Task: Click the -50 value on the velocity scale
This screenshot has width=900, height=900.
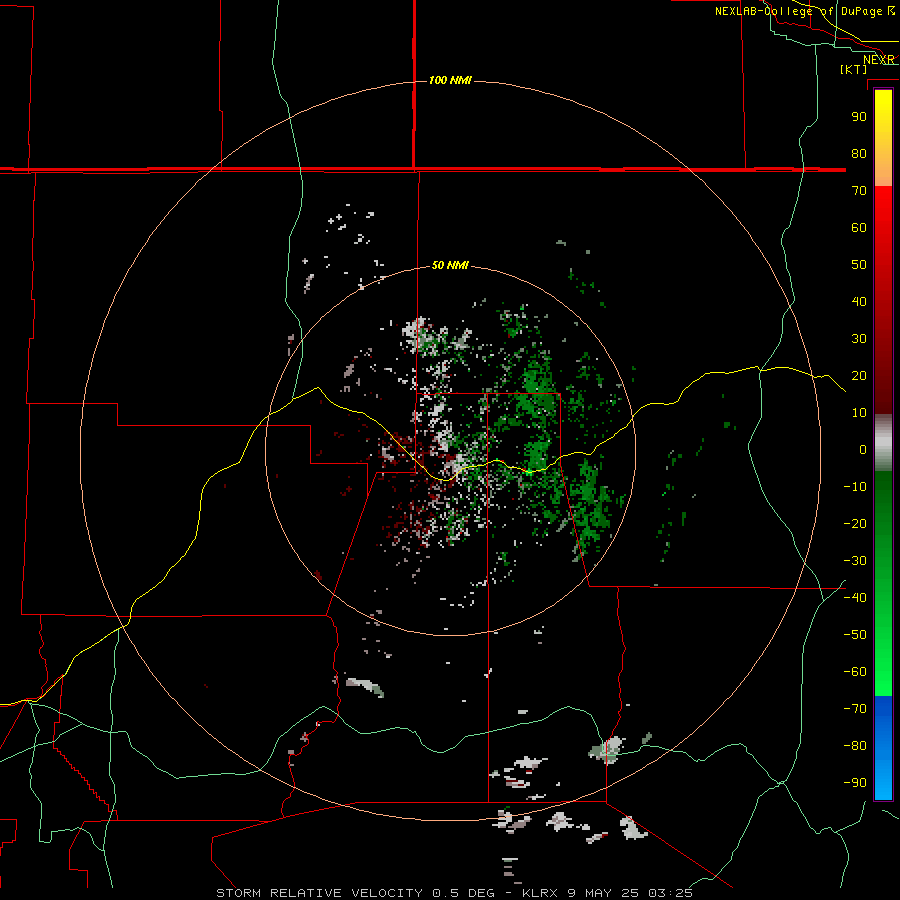Action: [x=855, y=635]
